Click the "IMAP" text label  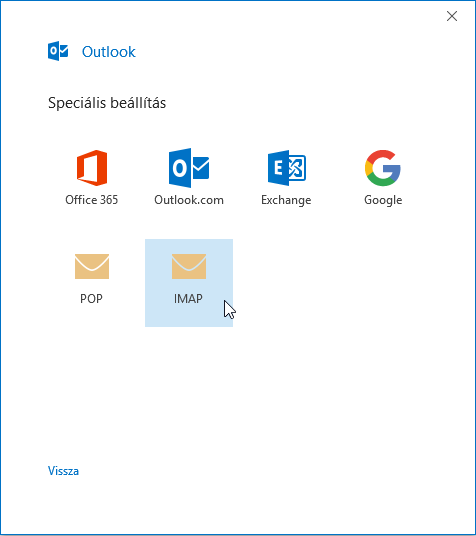pos(188,298)
